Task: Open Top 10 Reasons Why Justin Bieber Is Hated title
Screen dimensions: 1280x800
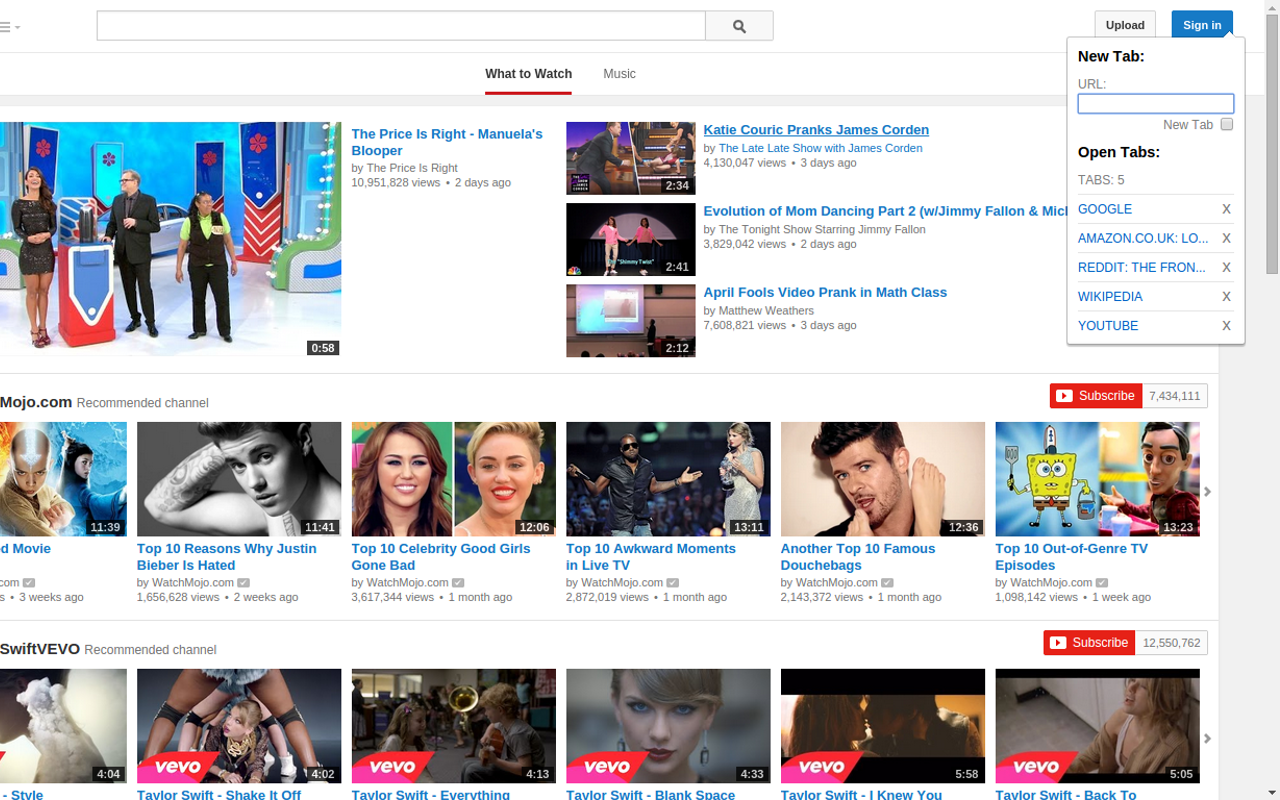Action: pyautogui.click(x=227, y=557)
